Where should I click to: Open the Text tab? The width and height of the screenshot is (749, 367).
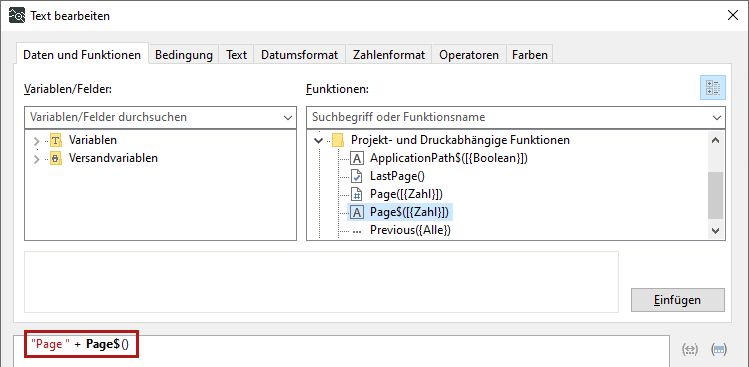236,55
